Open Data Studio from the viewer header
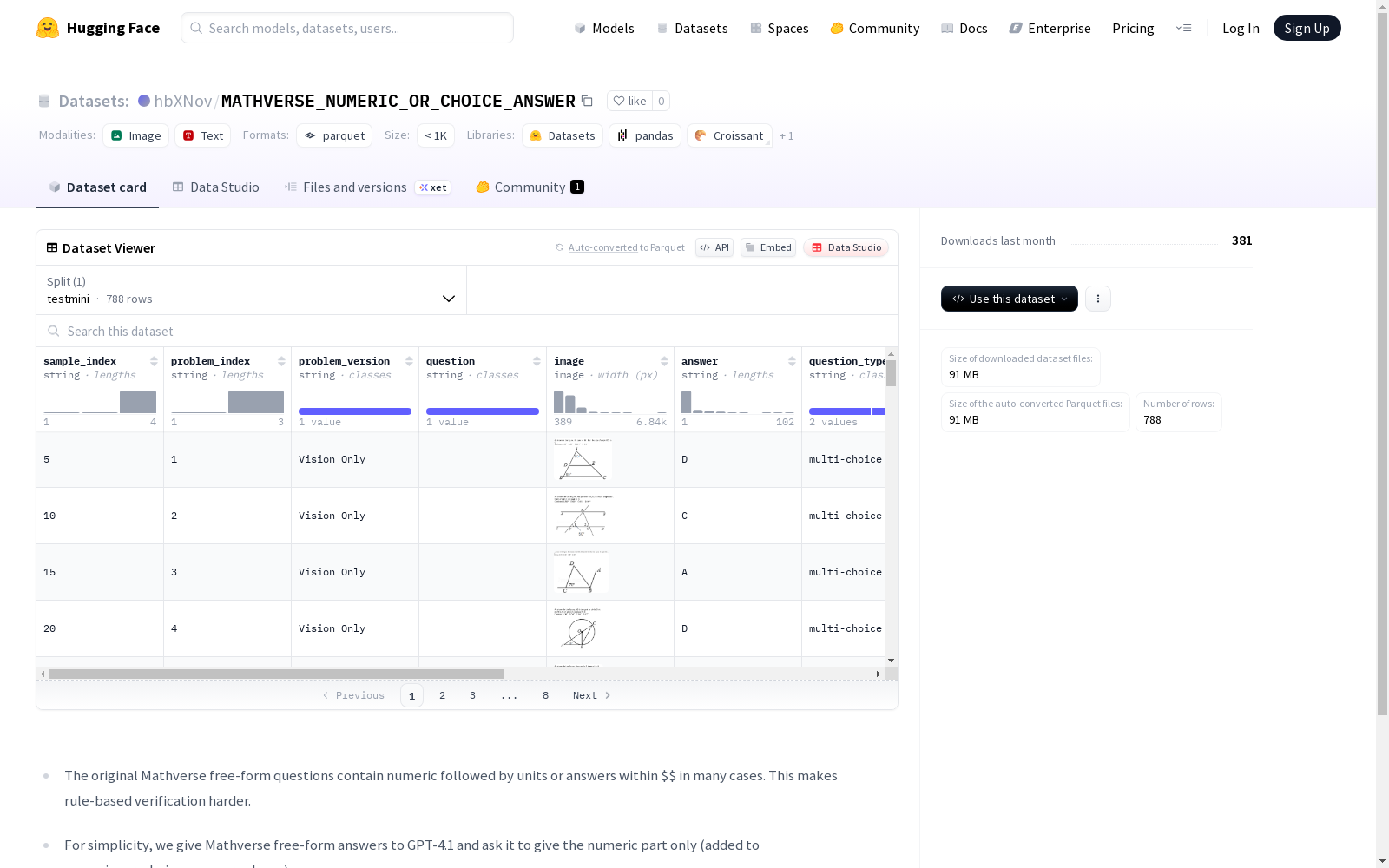Image resolution: width=1389 pixels, height=868 pixels. [x=846, y=247]
